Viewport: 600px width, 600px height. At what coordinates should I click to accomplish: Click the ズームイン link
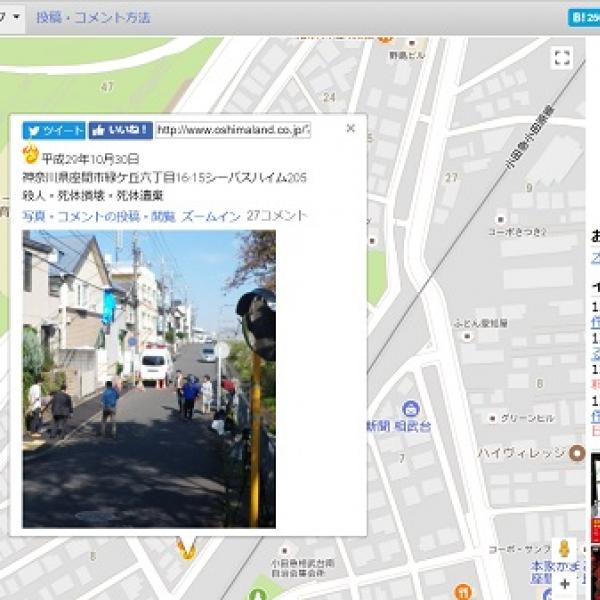[211, 217]
